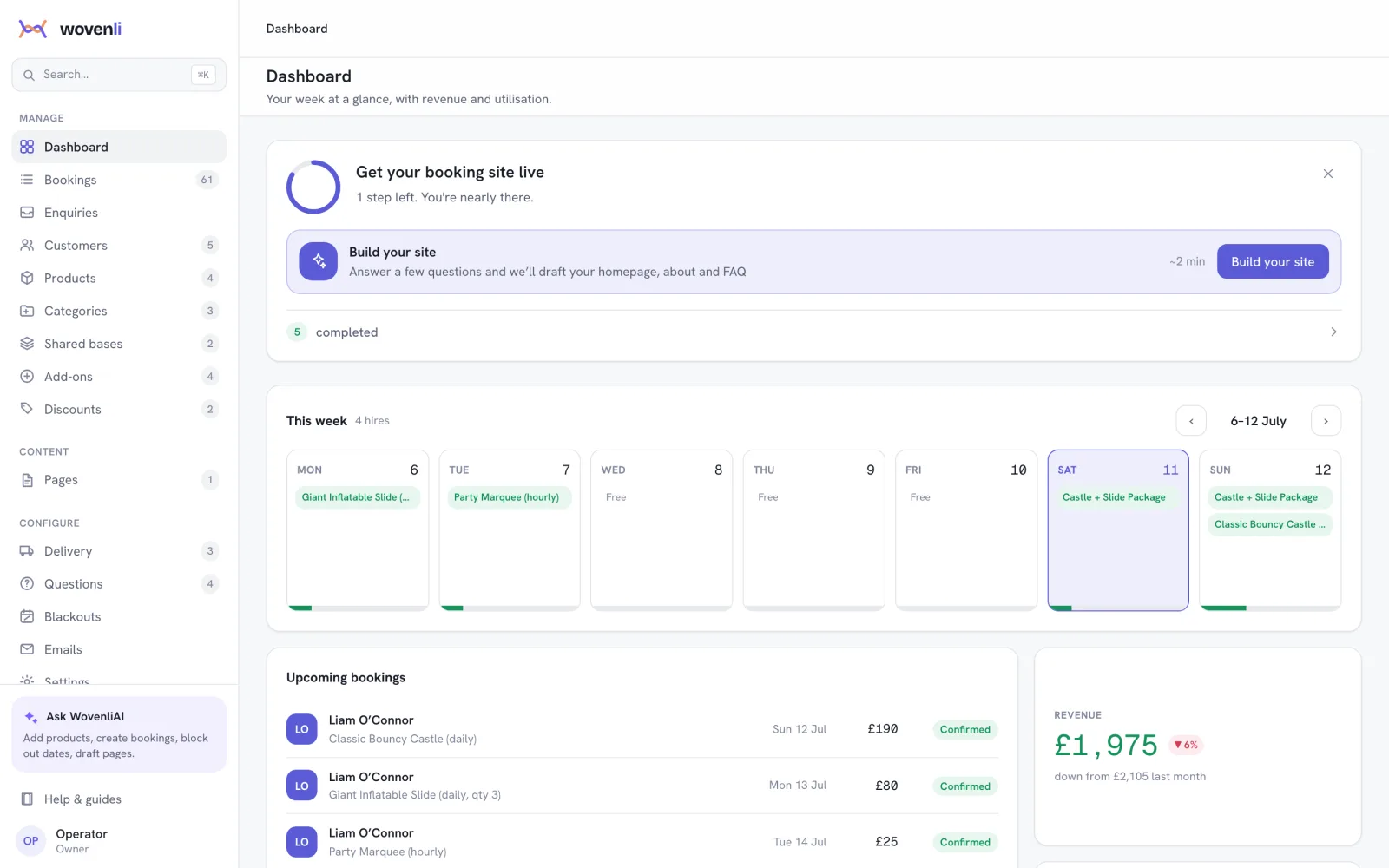Screen dimensions: 1389x868
Task: Open the Operator Owner account menu
Action: pyautogui.click(x=119, y=841)
